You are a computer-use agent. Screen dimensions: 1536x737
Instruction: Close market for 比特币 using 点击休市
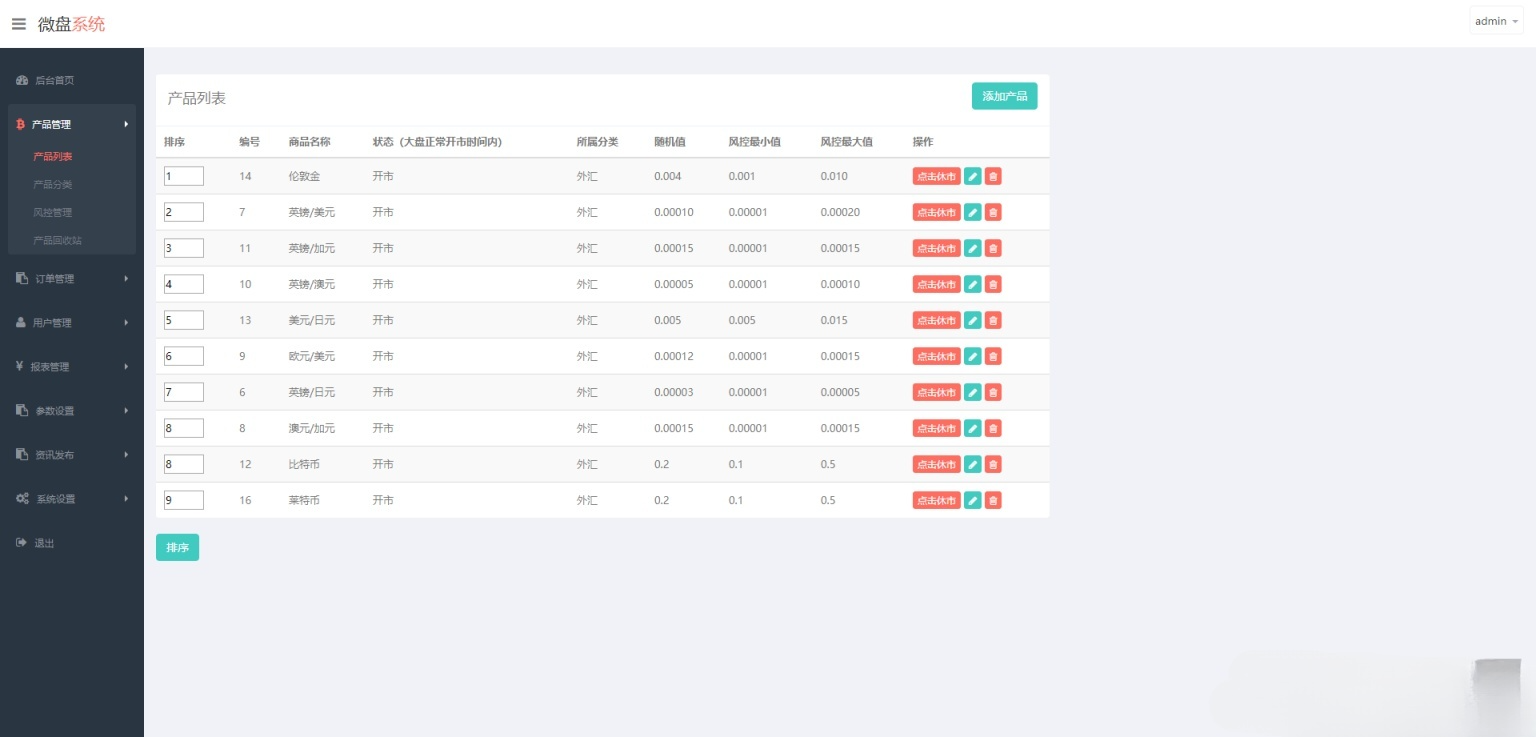936,464
